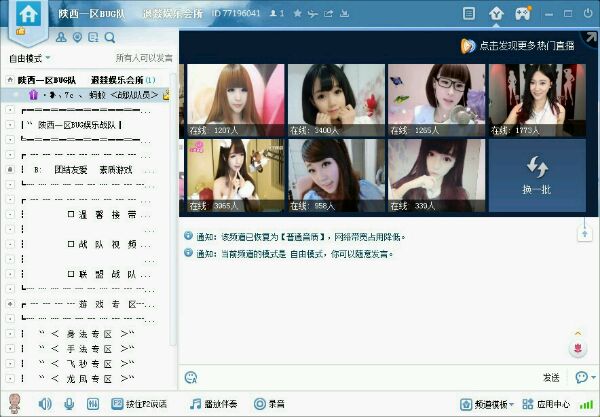Image resolution: width=600 pixels, height=417 pixels.
Task: Open the YY home icon
Action: point(29,15)
